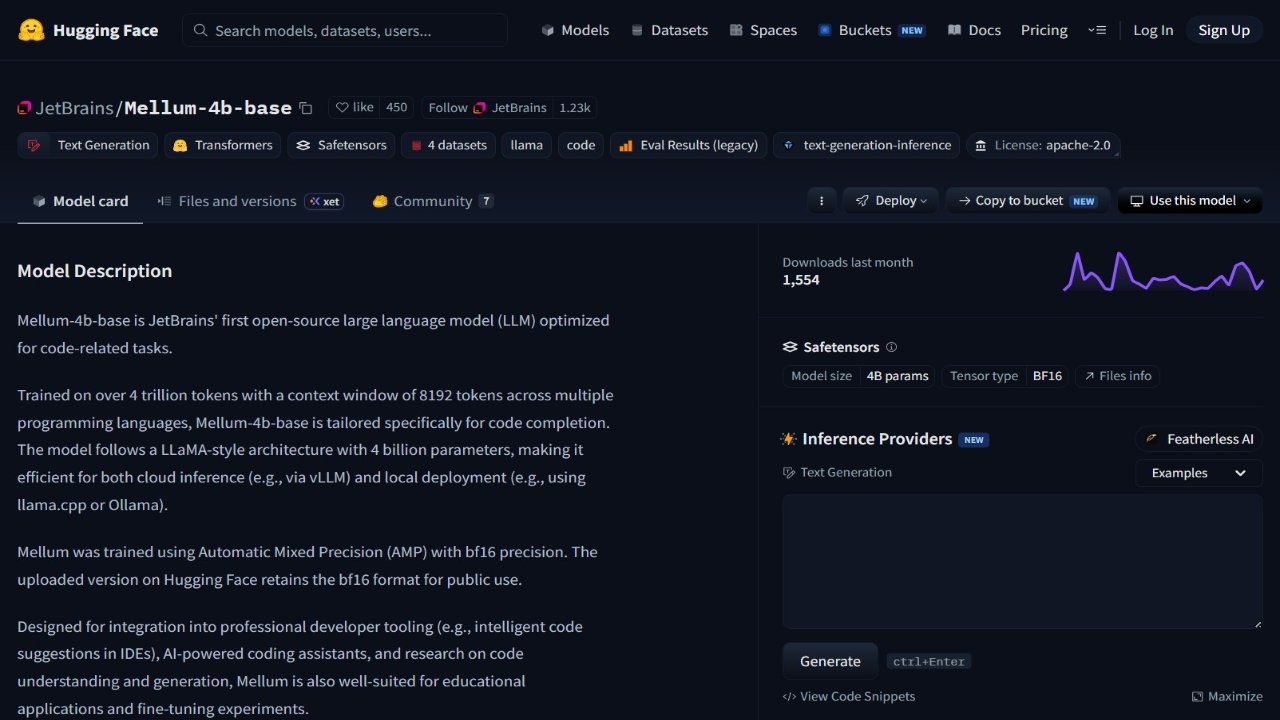Click the text generation input area
The height and width of the screenshot is (720, 1280).
(x=1022, y=561)
